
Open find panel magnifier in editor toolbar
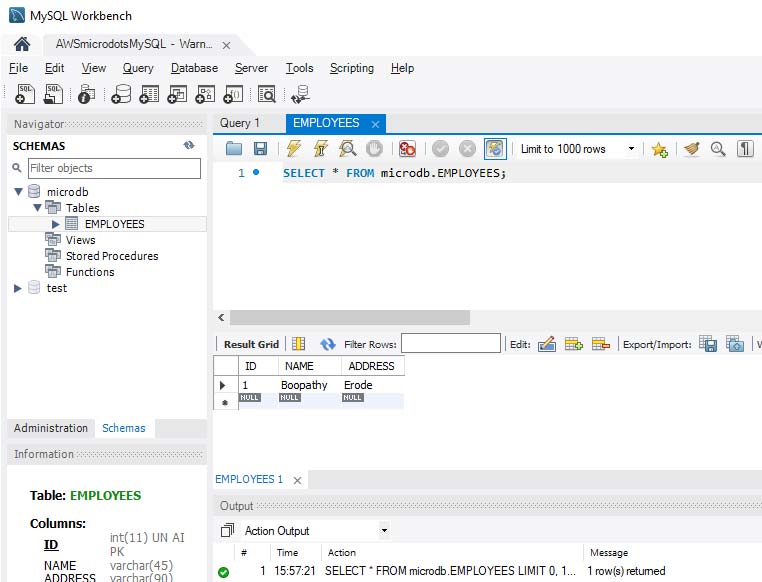(718, 149)
